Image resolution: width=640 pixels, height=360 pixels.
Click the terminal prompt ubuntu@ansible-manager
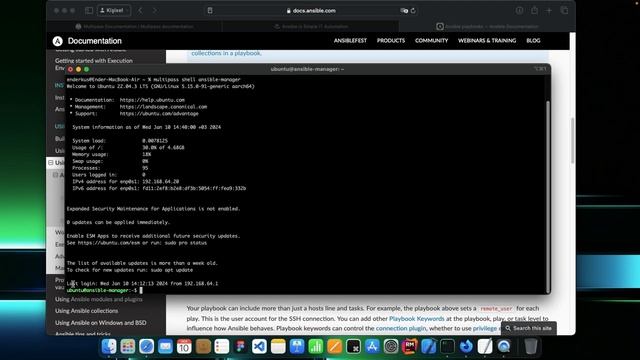(102, 290)
